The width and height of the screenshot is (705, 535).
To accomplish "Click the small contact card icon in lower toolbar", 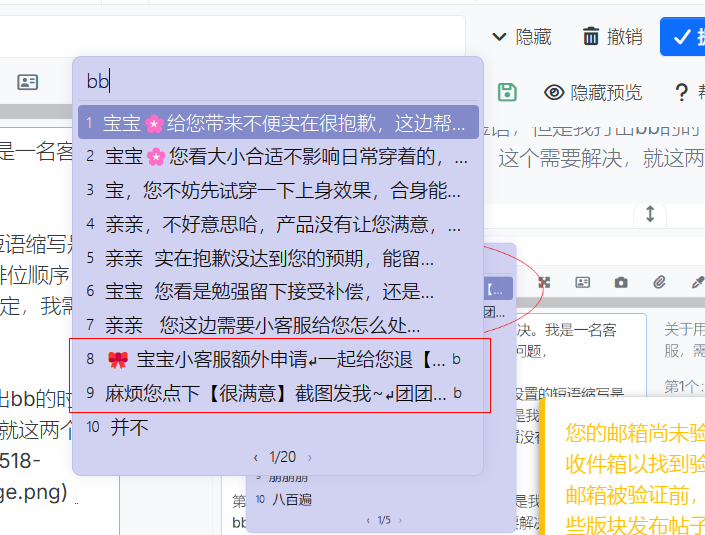I will click(582, 282).
